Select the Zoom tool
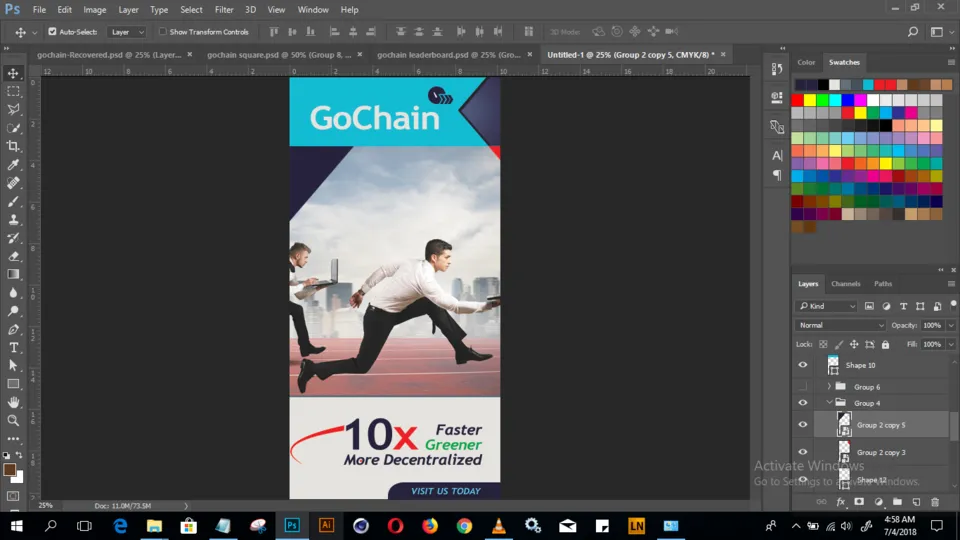The height and width of the screenshot is (540, 960). [x=13, y=421]
